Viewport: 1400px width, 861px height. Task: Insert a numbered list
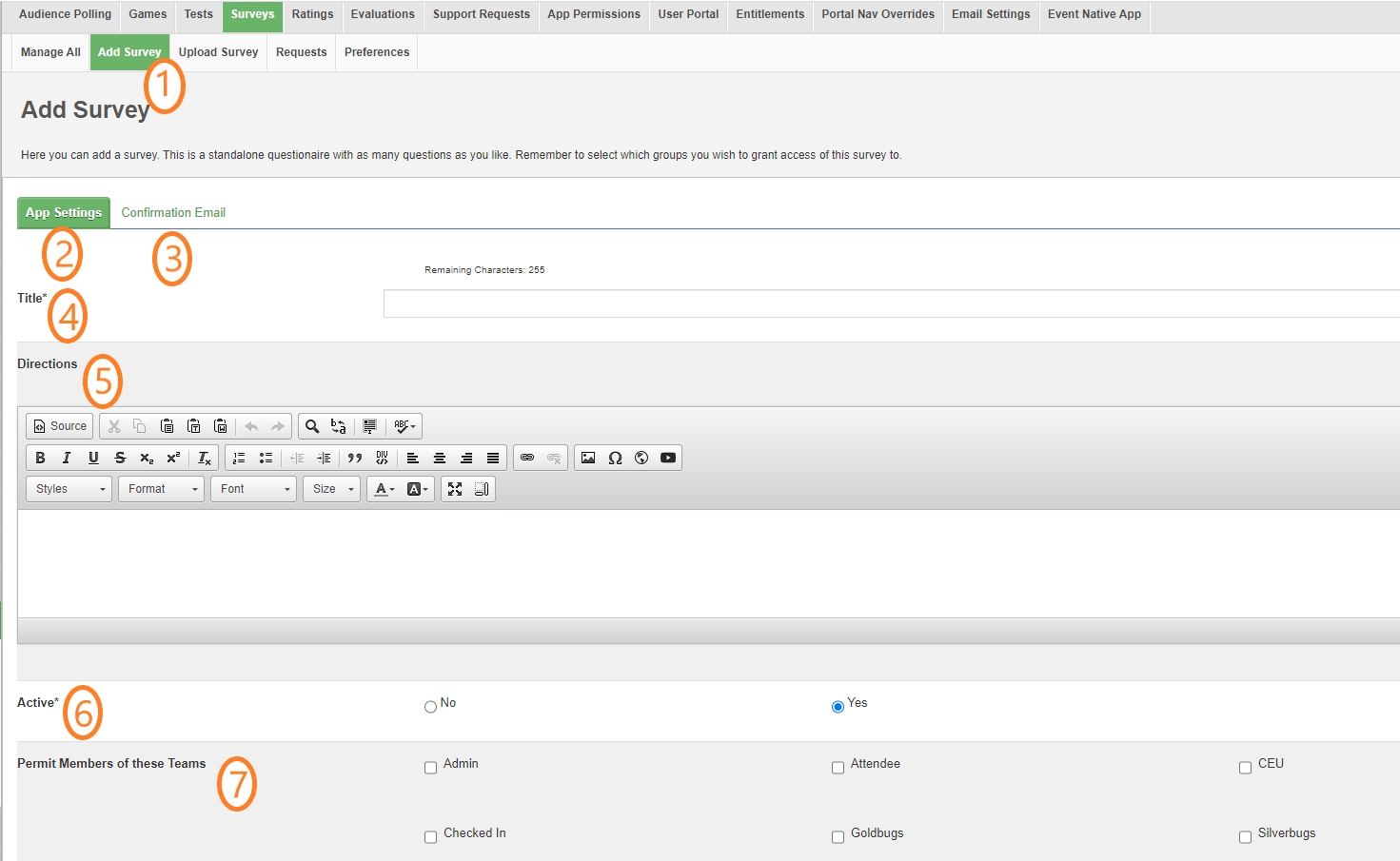pyautogui.click(x=239, y=458)
